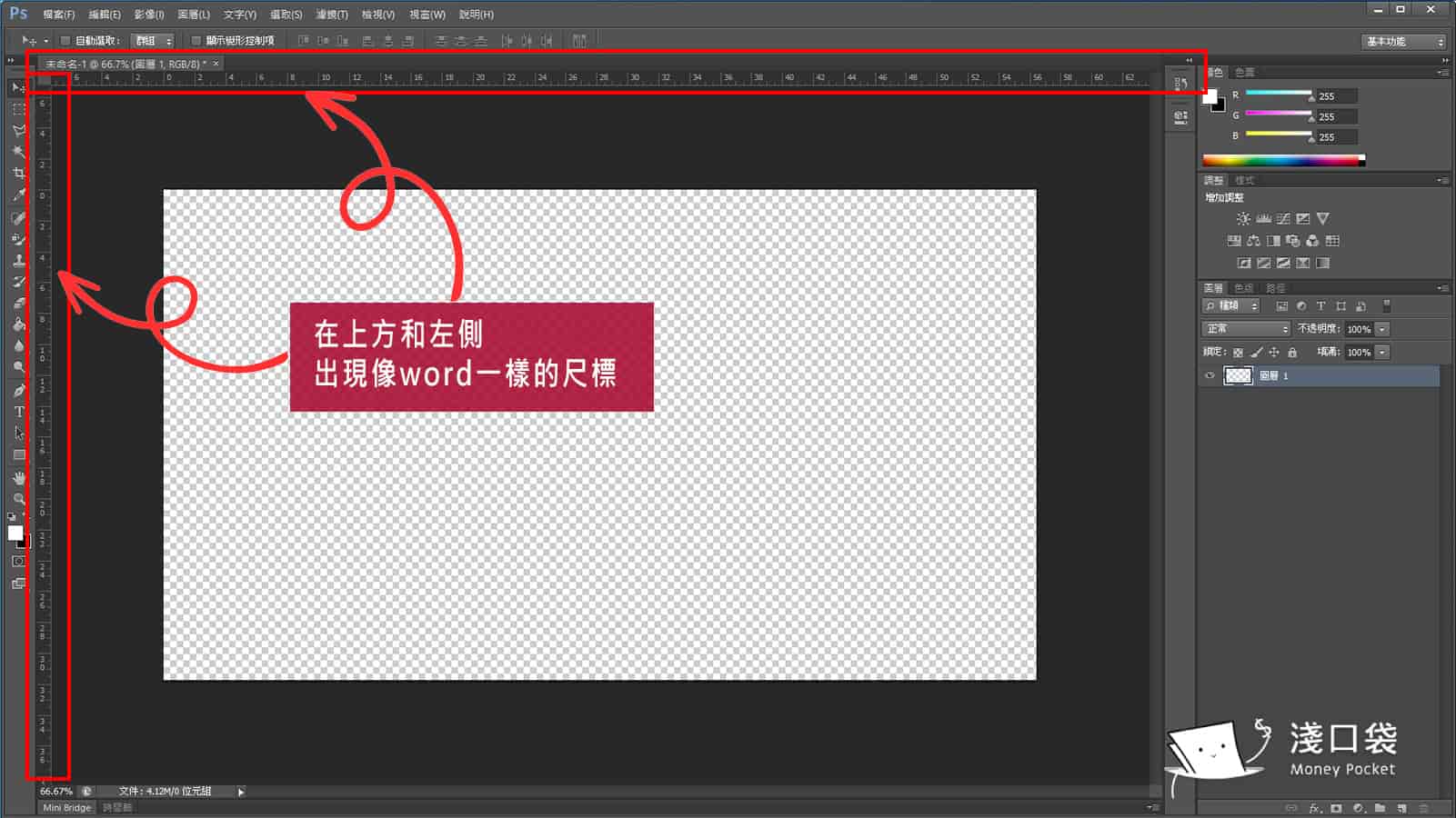
Task: Lock transparent pixels in the Layers panel
Action: tap(1240, 353)
